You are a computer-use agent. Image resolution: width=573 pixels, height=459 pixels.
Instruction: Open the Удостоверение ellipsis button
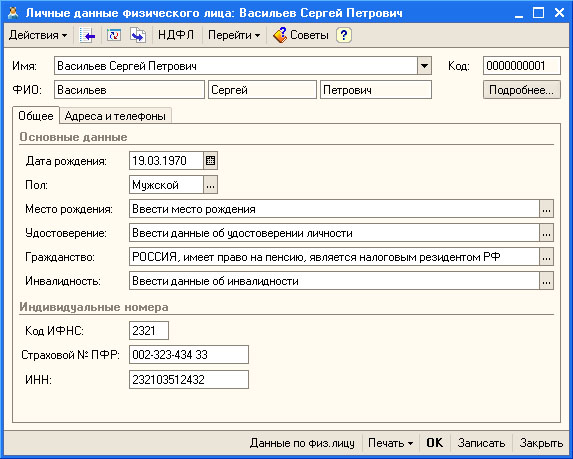click(546, 233)
